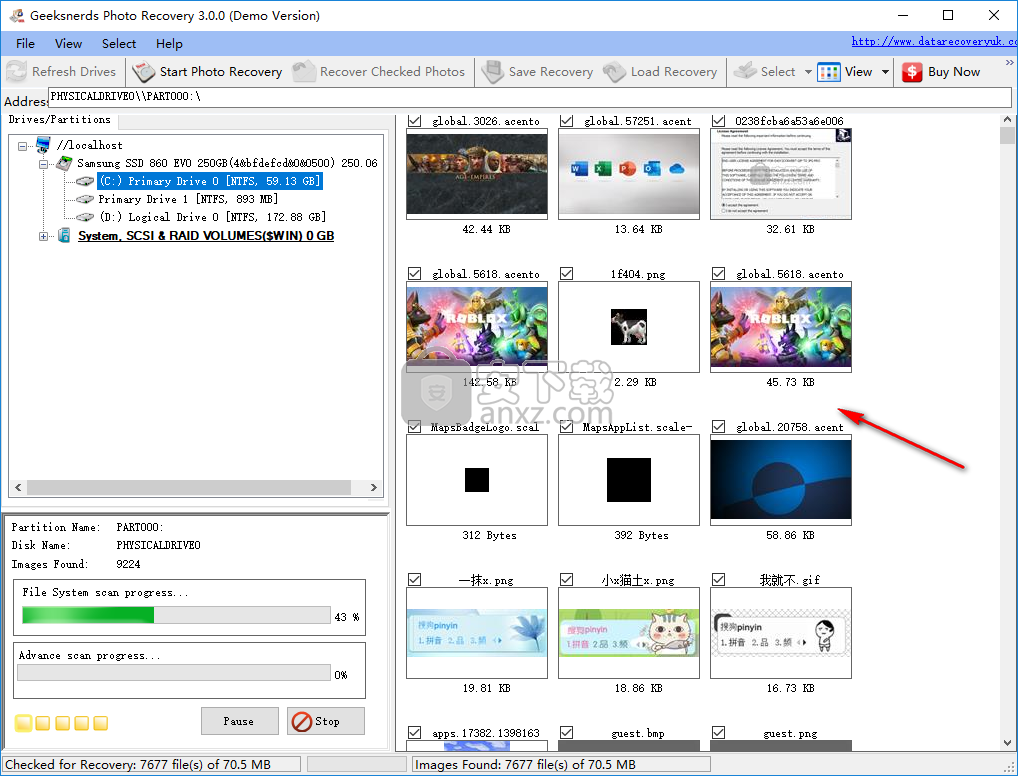Click the Load Recovery icon
This screenshot has width=1018, height=776.
click(x=614, y=71)
